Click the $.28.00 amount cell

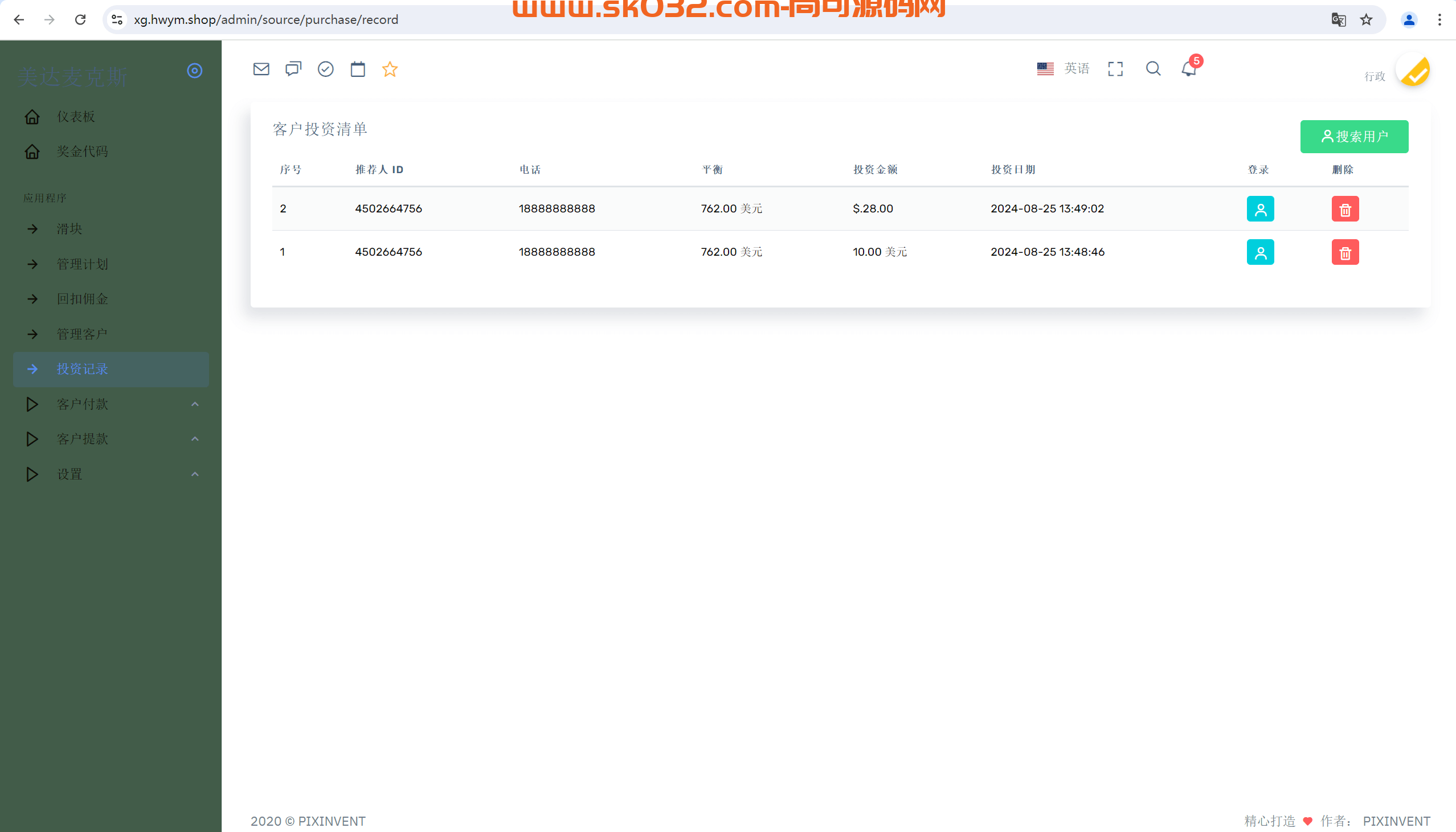873,208
